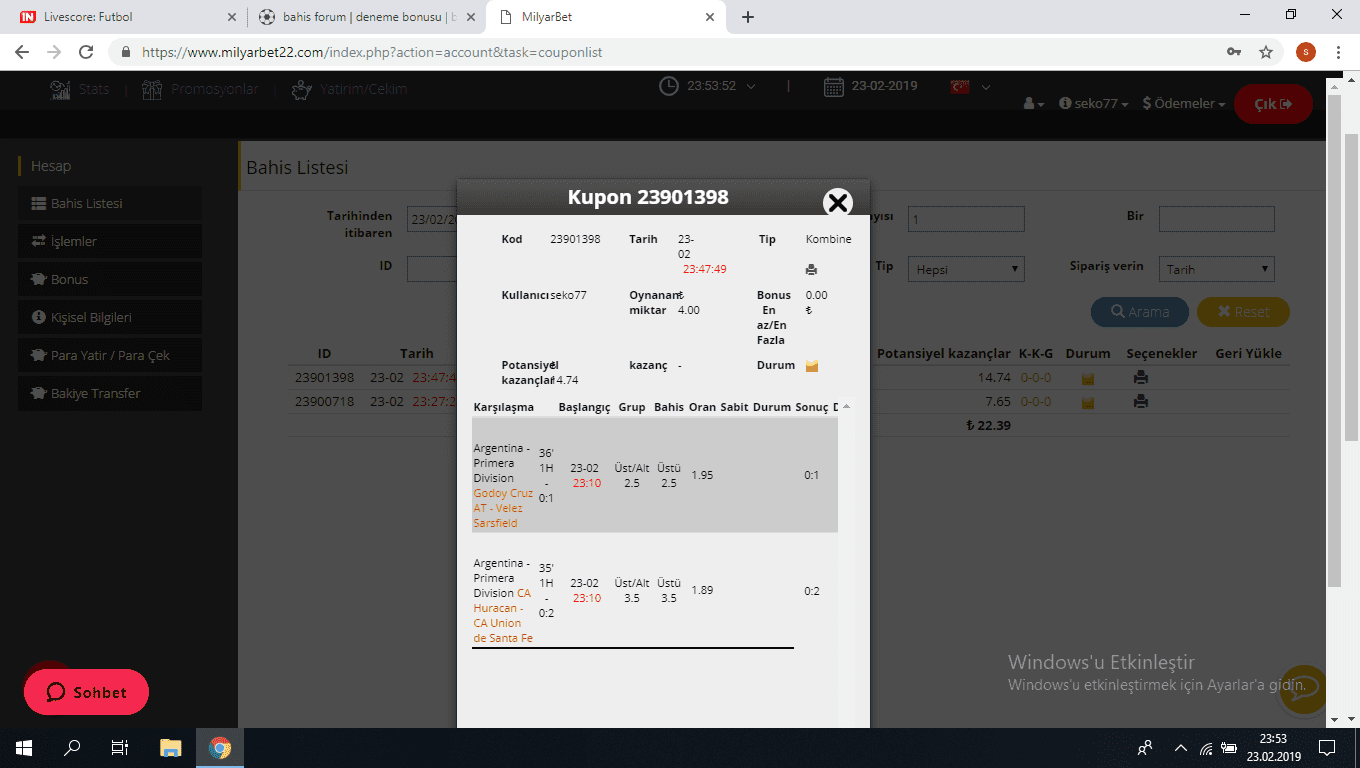Open Para Yatır / Para Çek
1360x768 pixels.
pyautogui.click(x=110, y=355)
